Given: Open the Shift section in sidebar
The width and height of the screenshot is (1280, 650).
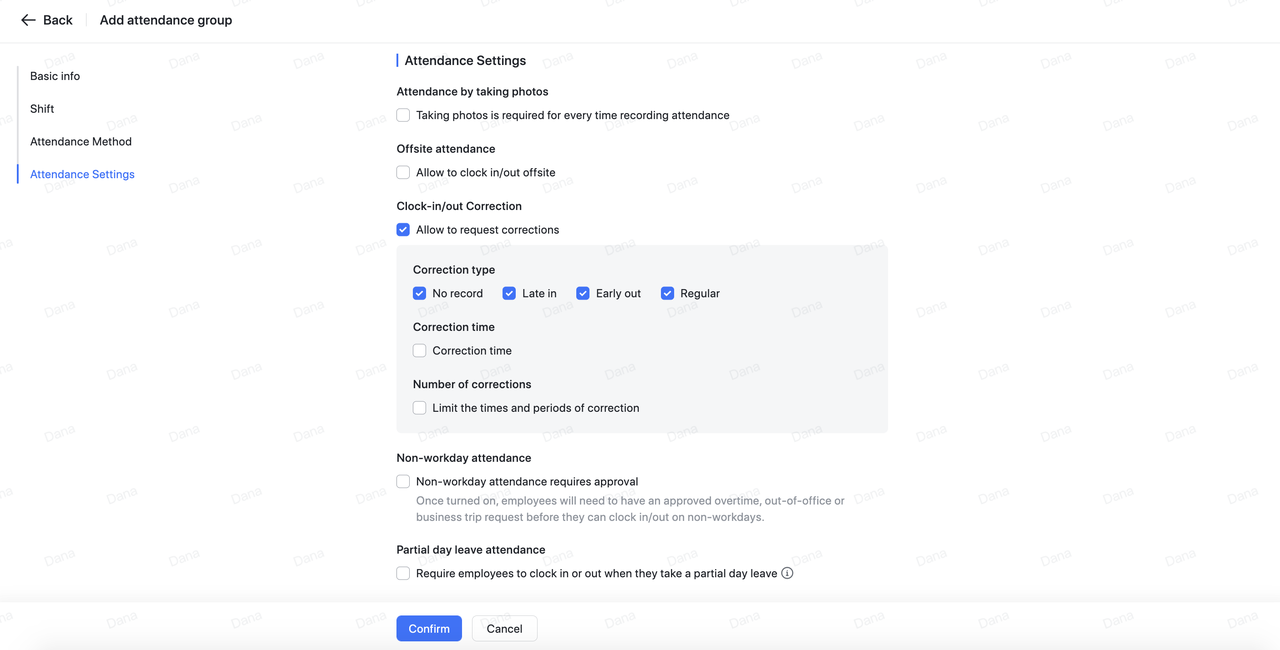Looking at the screenshot, I should pyautogui.click(x=42, y=109).
